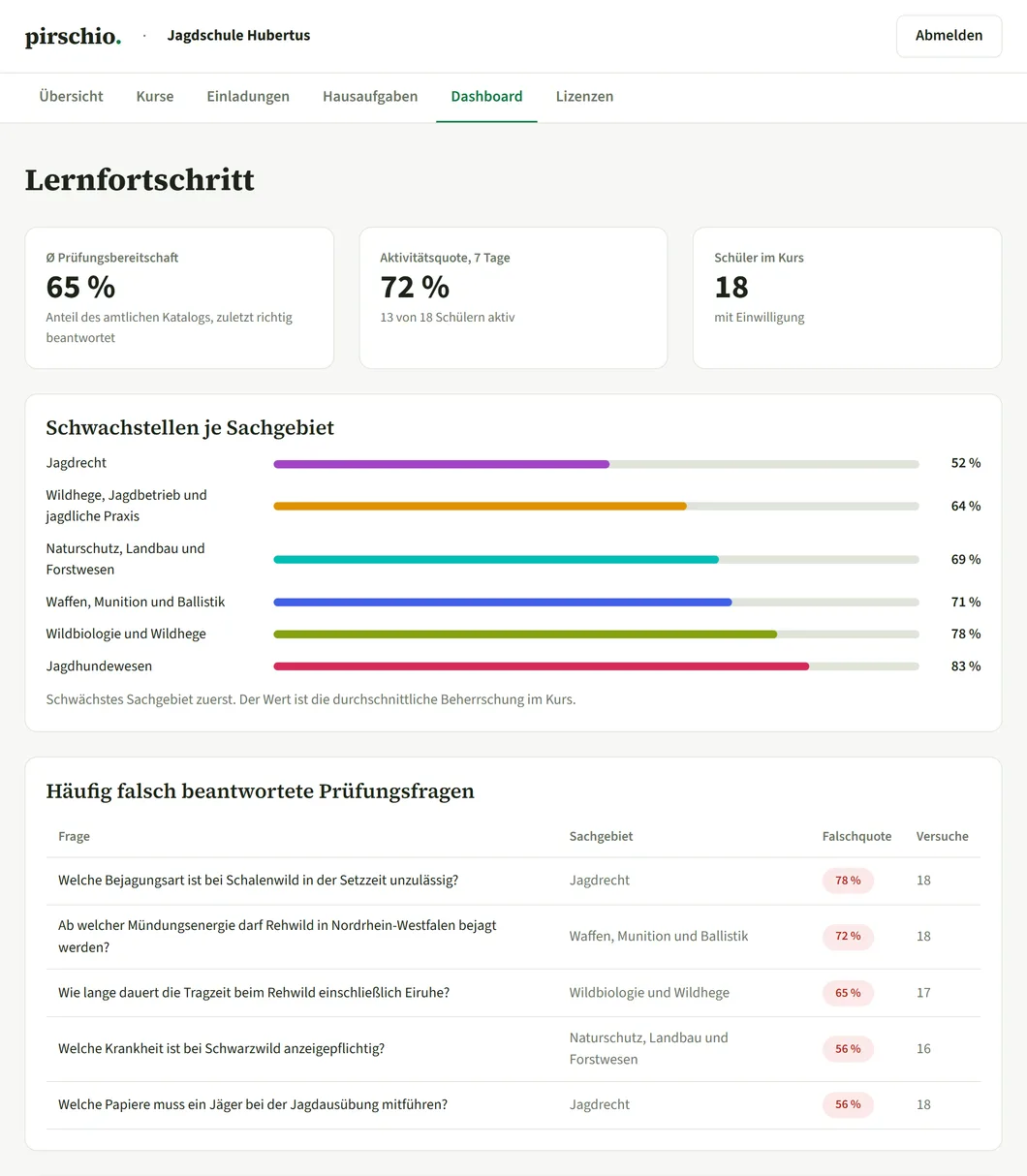The image size is (1027, 1176).
Task: Click the 64 % value
Action: (965, 506)
